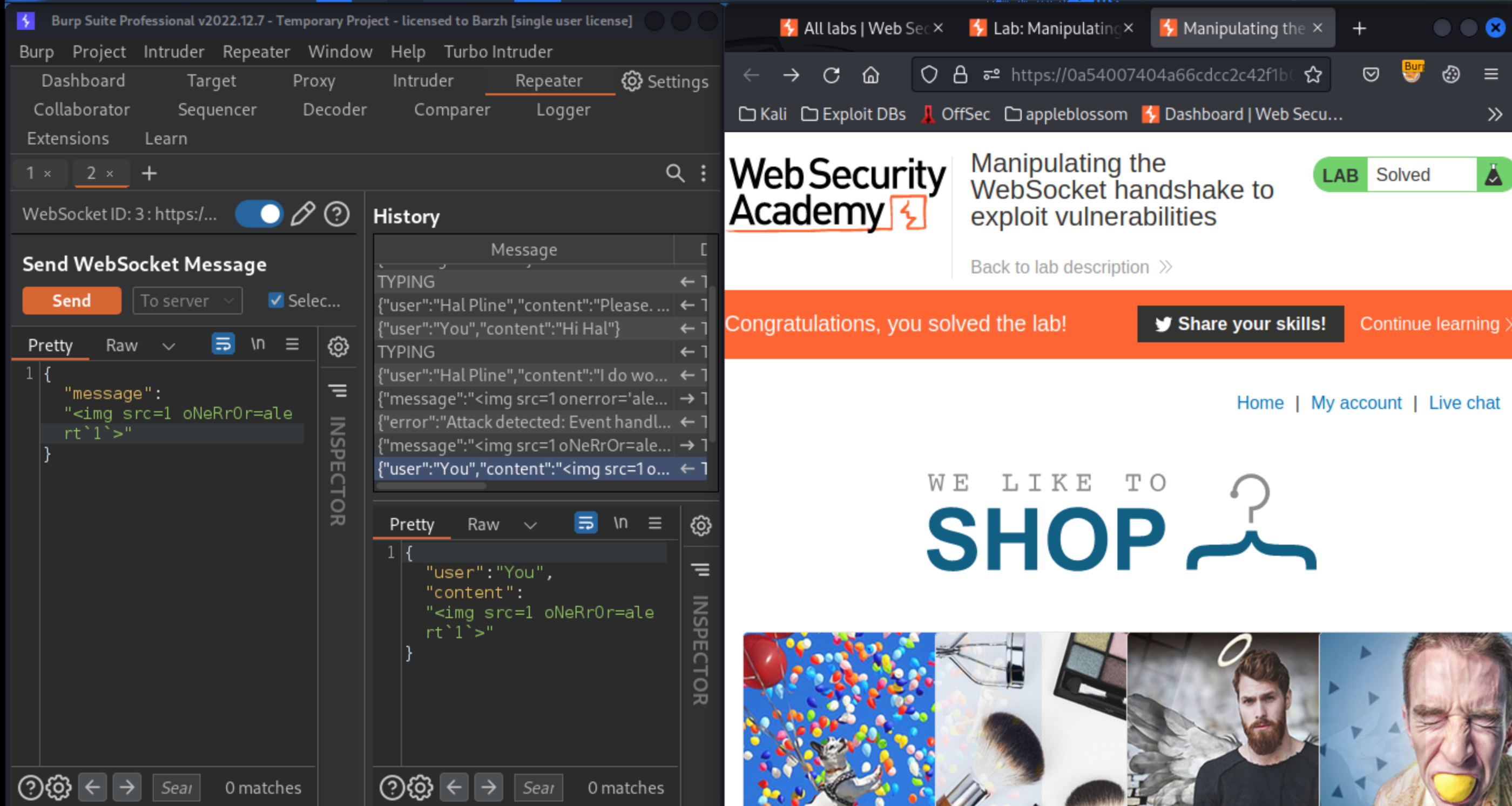Open the Kali bookmark folder

pos(762,114)
